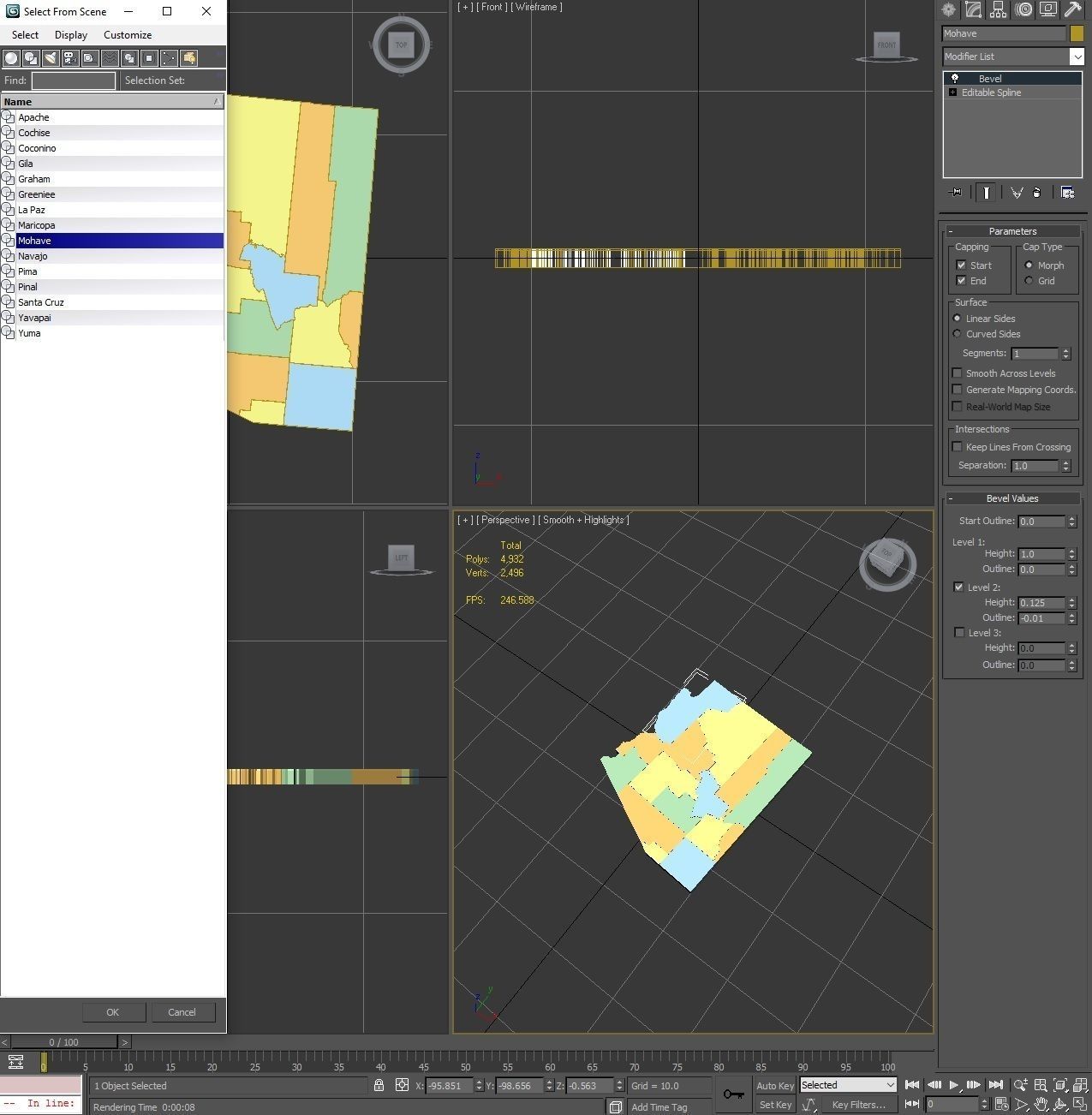Toggle Display Groups filter icon
The image size is (1092, 1115).
(x=129, y=58)
